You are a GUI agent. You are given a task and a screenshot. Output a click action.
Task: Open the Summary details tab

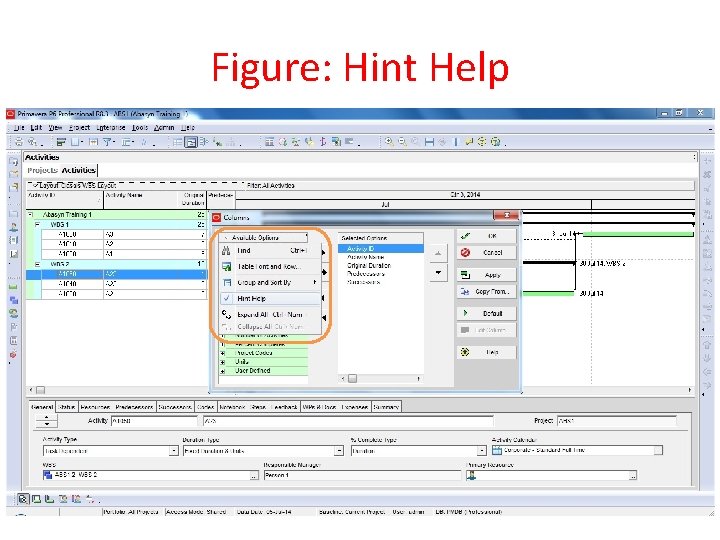point(386,407)
